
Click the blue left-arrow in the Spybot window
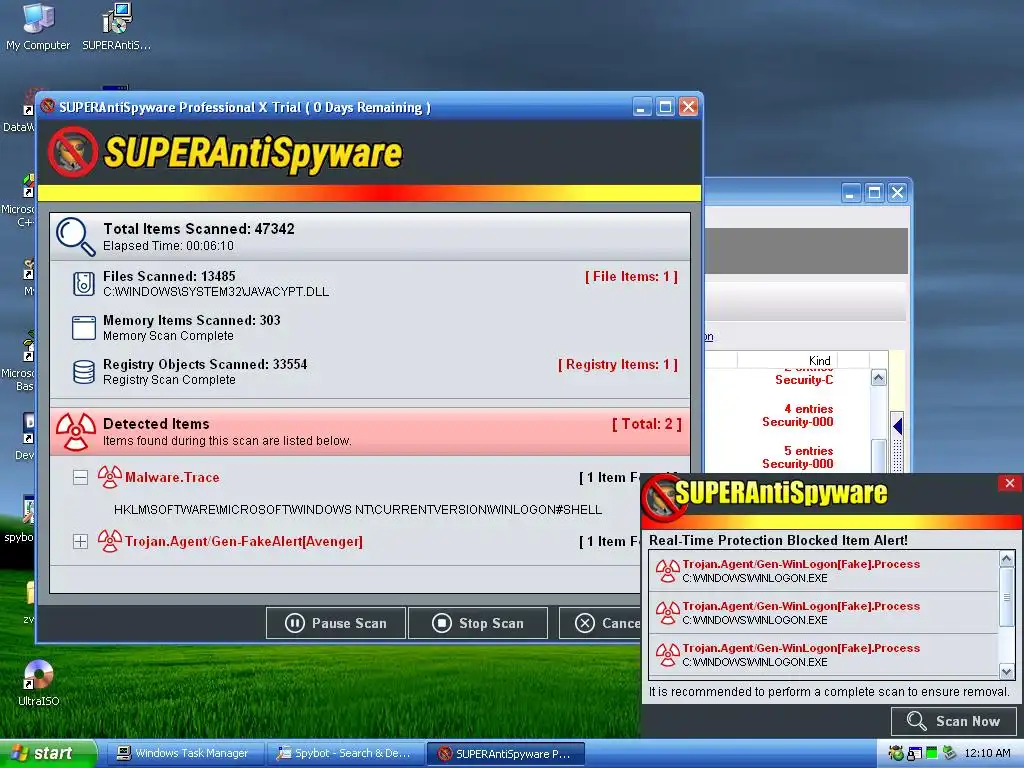pos(897,426)
